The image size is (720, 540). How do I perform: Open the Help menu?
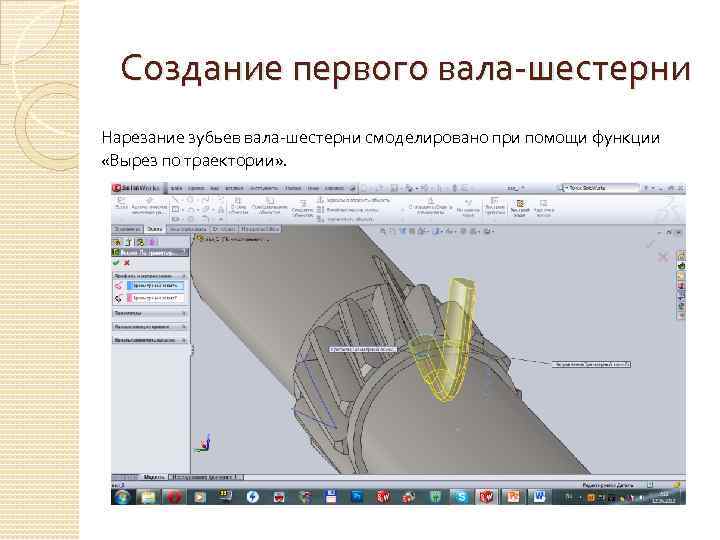[x=334, y=188]
